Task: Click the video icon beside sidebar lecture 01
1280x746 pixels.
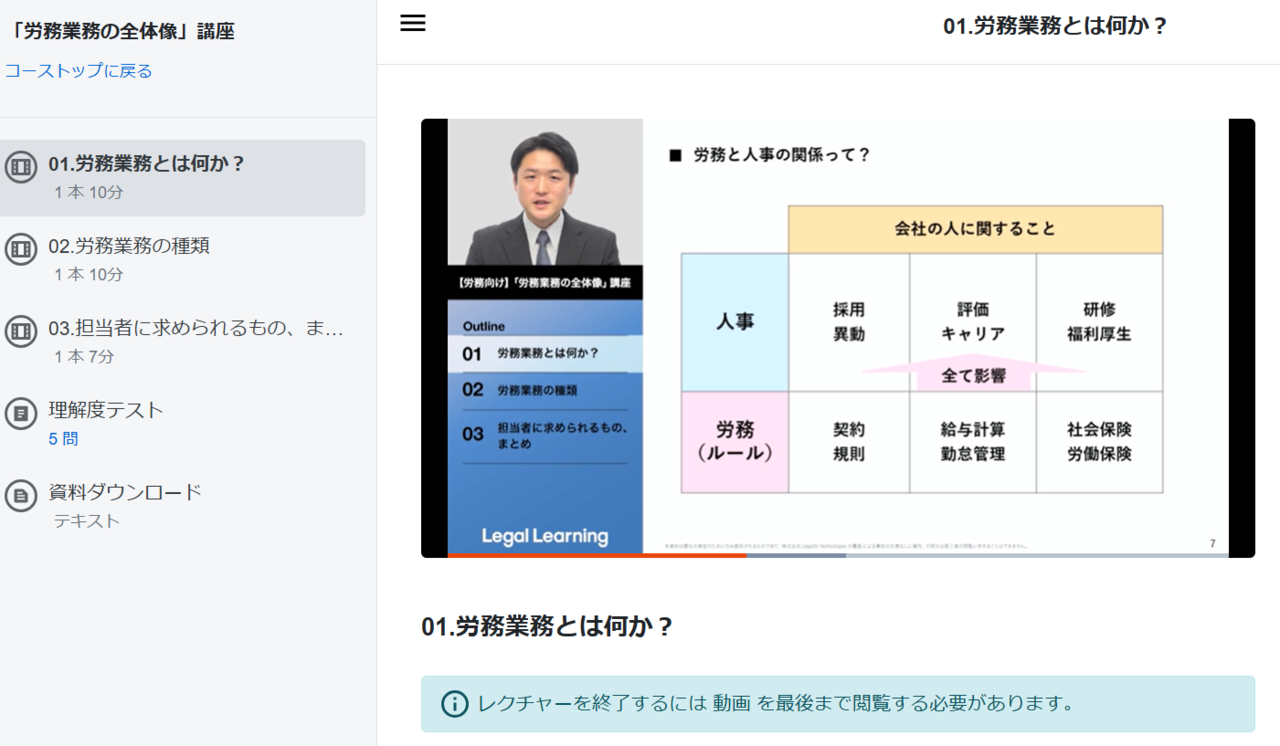Action: [x=21, y=166]
